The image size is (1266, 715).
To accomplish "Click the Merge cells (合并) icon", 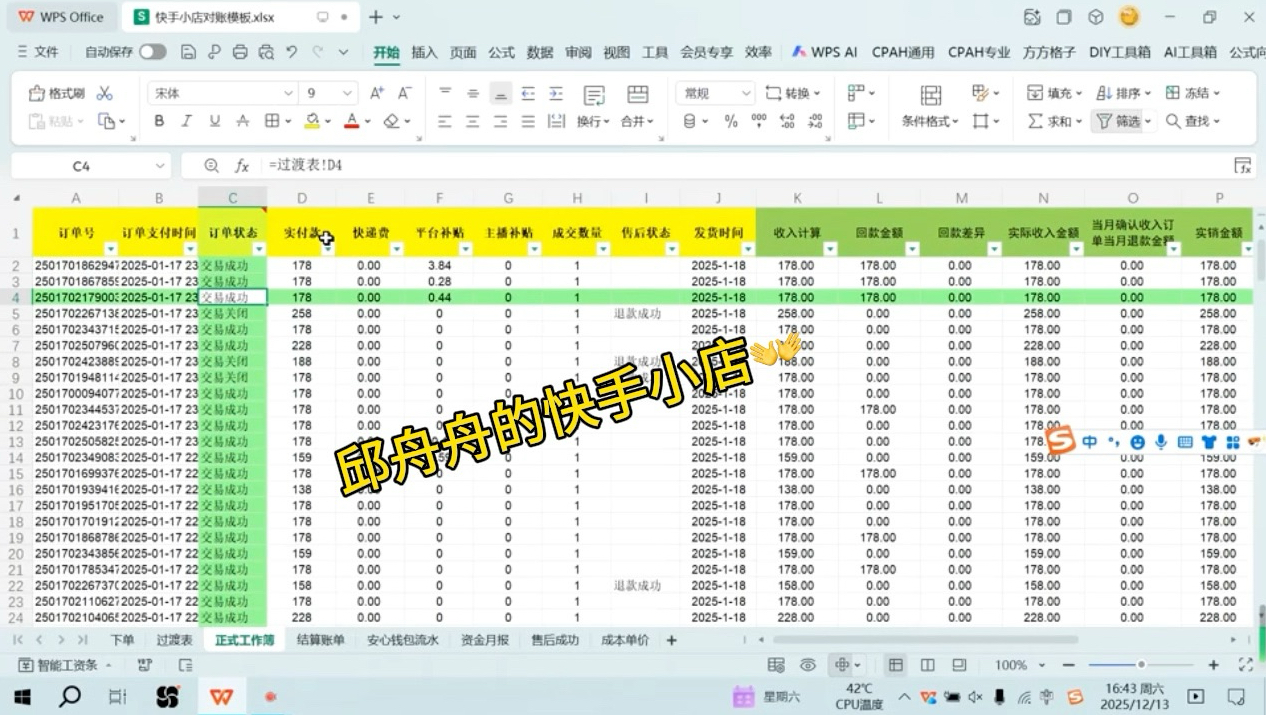I will tap(637, 95).
